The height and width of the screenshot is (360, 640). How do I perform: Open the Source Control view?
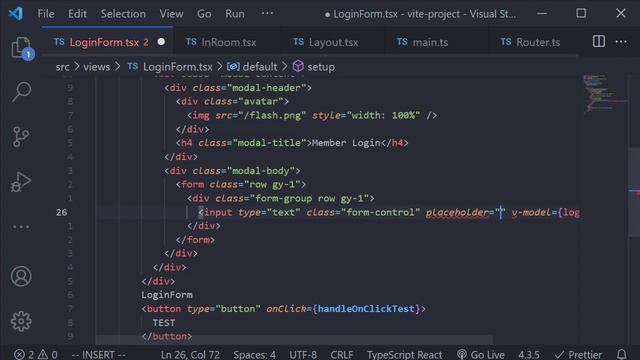pyautogui.click(x=21, y=137)
